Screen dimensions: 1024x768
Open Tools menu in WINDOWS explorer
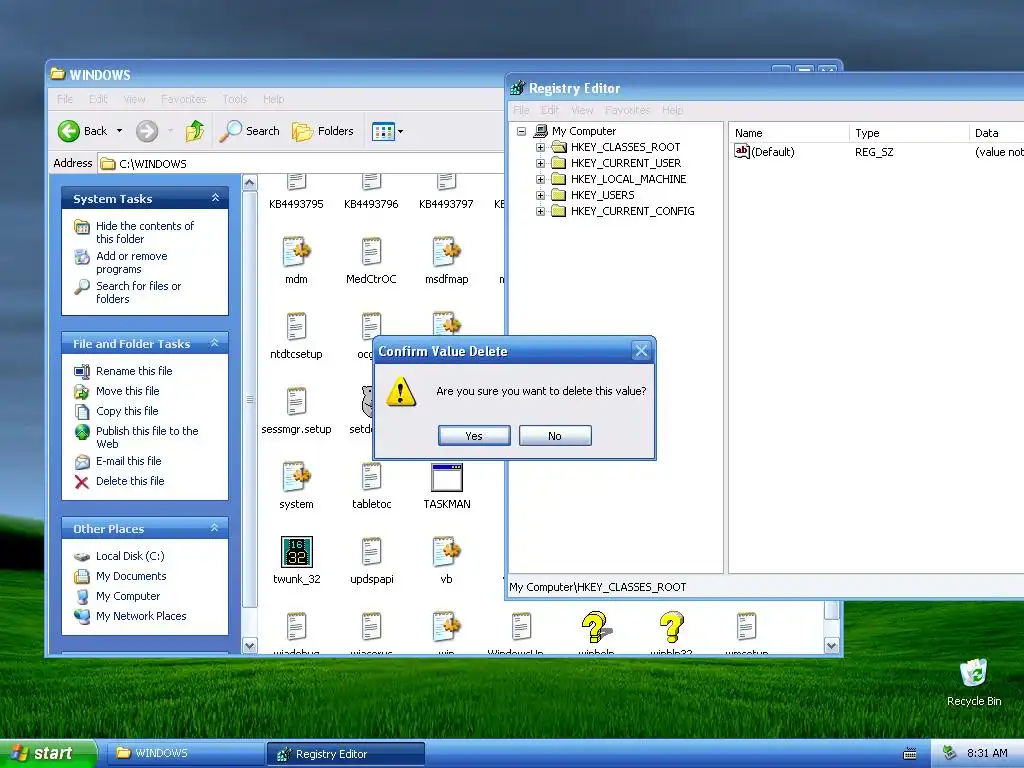tap(234, 99)
